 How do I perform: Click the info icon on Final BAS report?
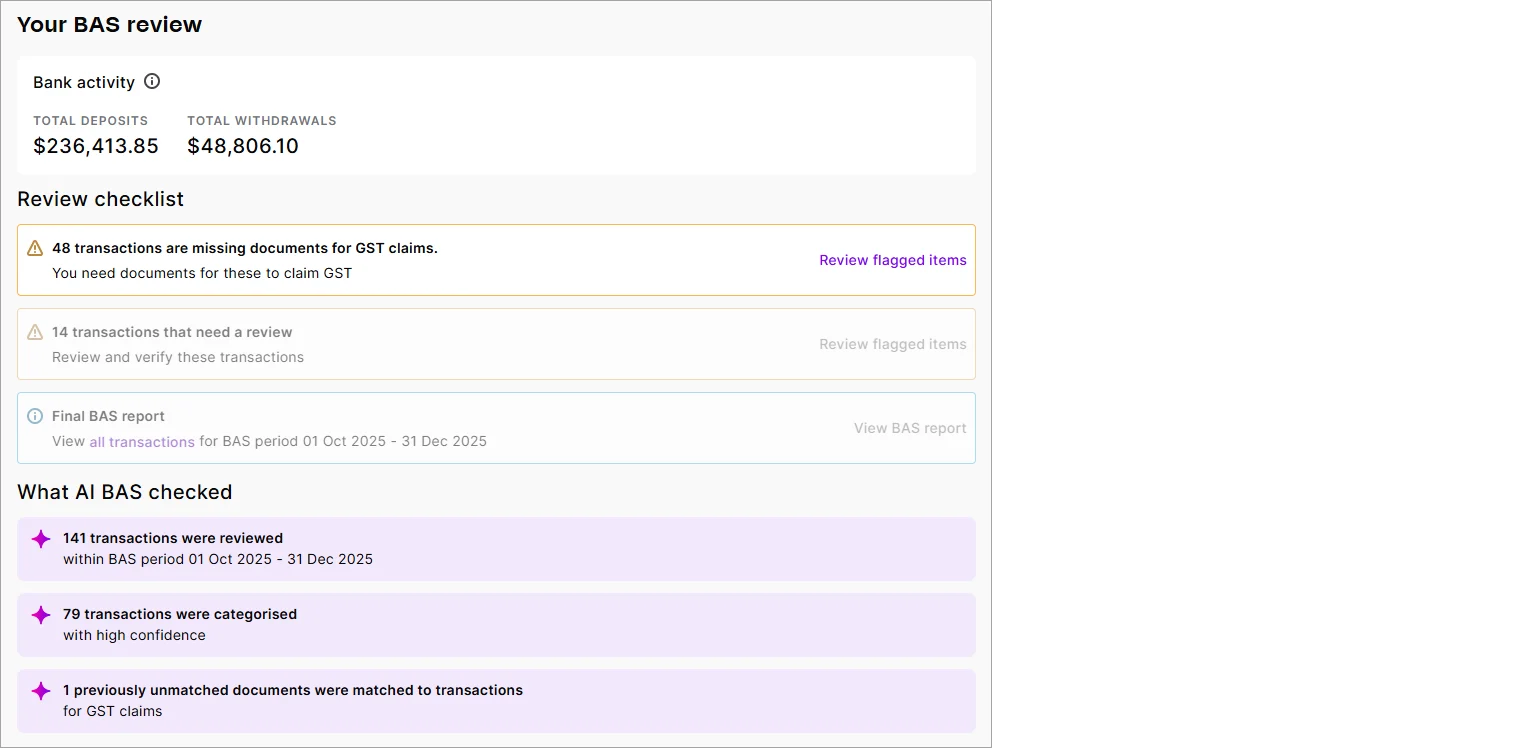[x=35, y=416]
